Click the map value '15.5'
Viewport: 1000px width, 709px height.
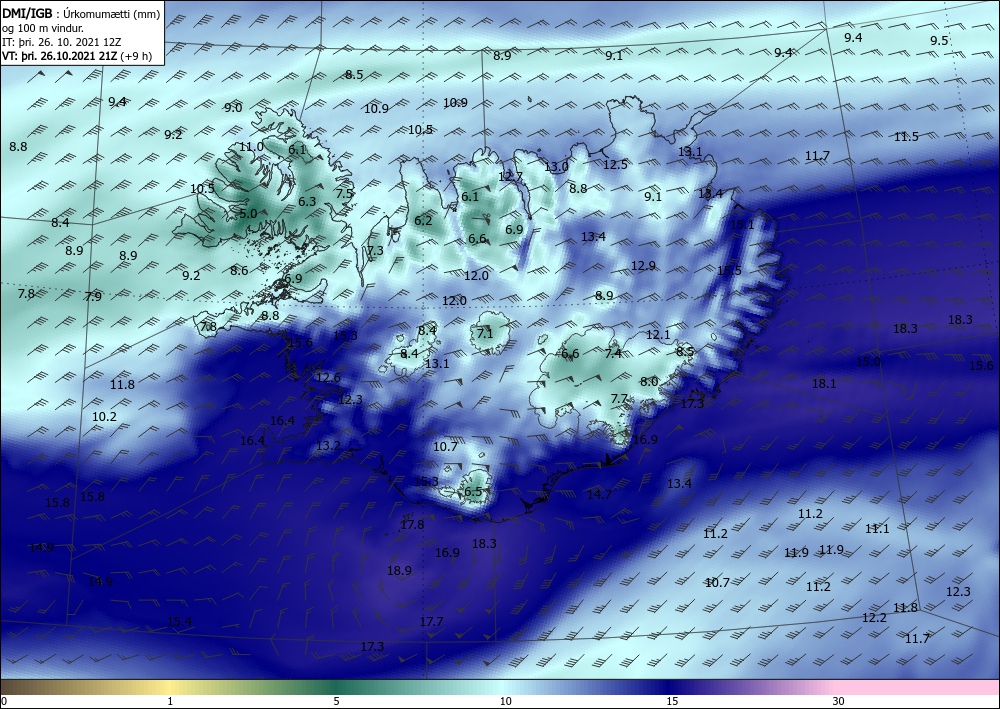coord(729,270)
